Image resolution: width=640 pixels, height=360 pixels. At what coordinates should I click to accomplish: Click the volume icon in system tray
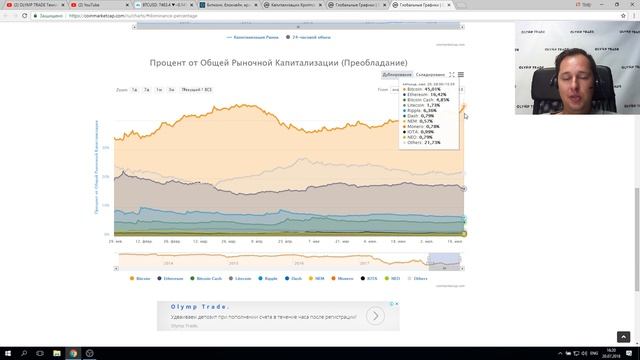click(584, 353)
